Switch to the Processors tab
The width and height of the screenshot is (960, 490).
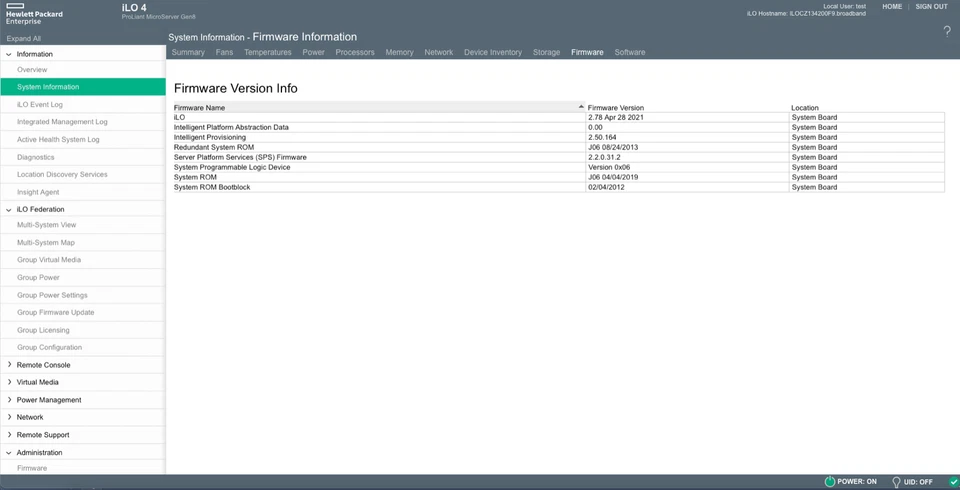click(355, 53)
